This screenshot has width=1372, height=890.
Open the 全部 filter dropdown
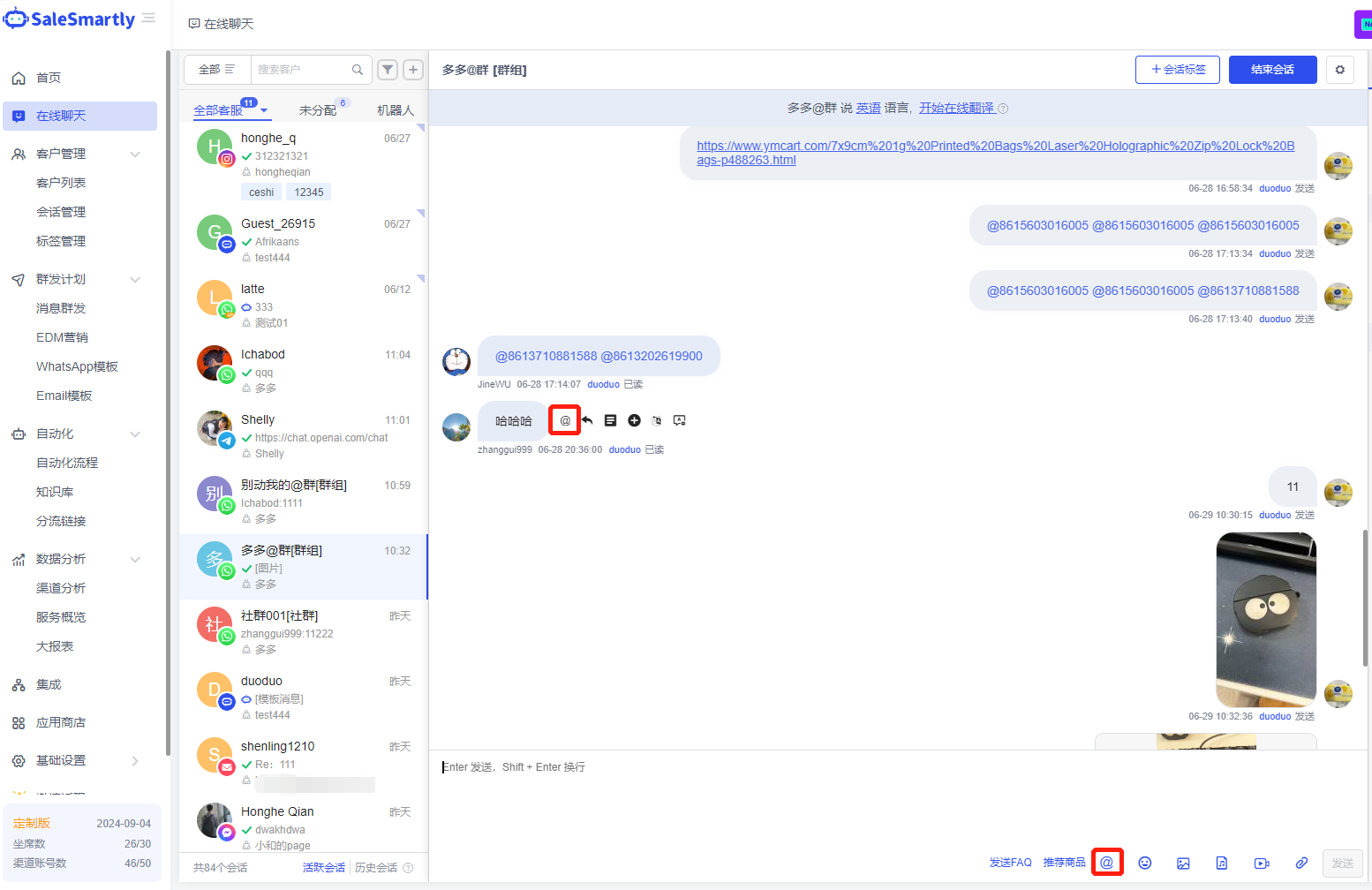pos(217,70)
